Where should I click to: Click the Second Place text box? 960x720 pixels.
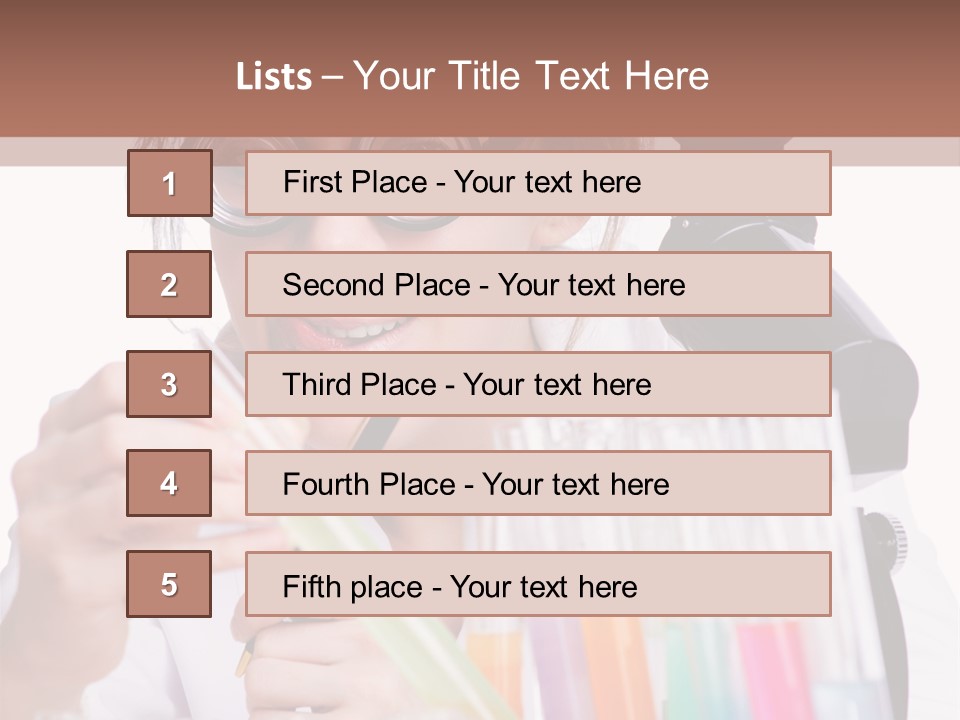click(x=538, y=284)
